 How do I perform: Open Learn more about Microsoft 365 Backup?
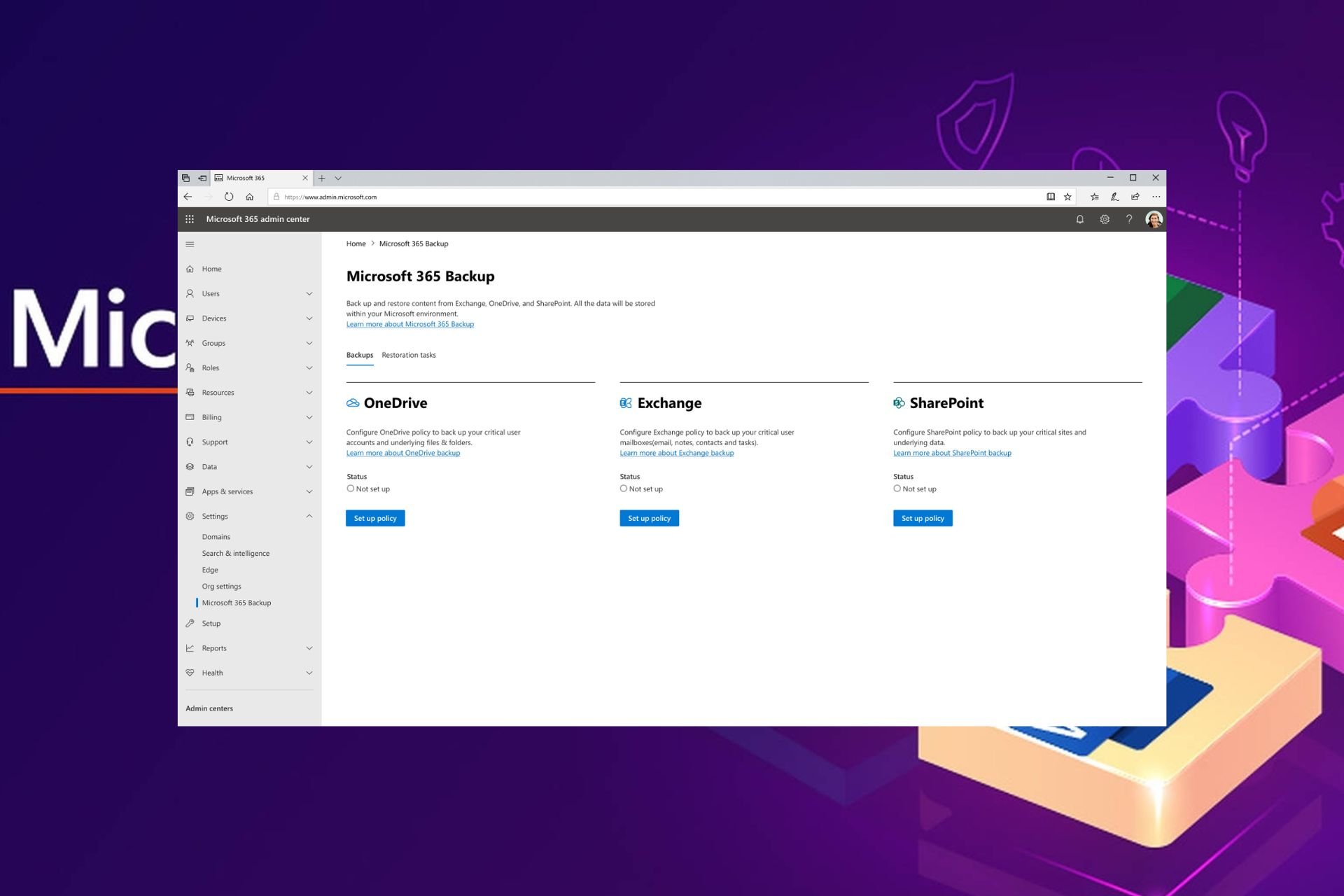click(x=410, y=324)
